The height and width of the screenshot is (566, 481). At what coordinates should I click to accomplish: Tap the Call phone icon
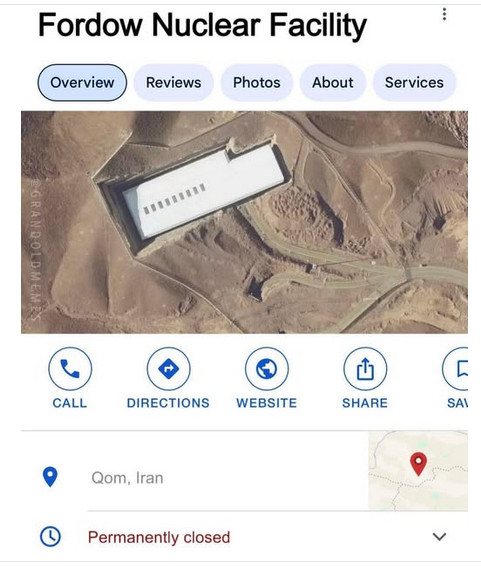[70, 369]
